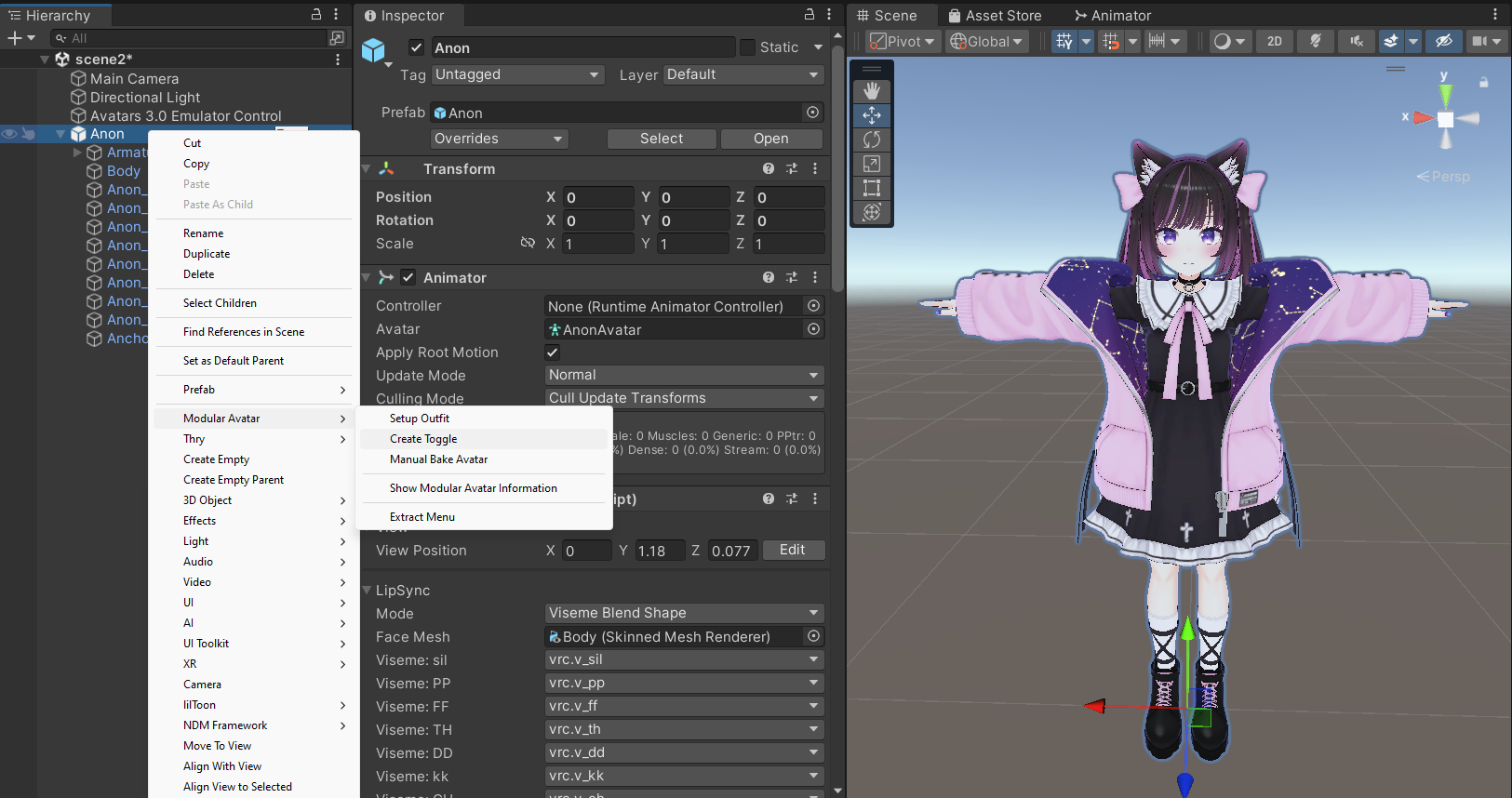The width and height of the screenshot is (1512, 798).
Task: Select the Hand (View) tool
Action: pos(872,90)
